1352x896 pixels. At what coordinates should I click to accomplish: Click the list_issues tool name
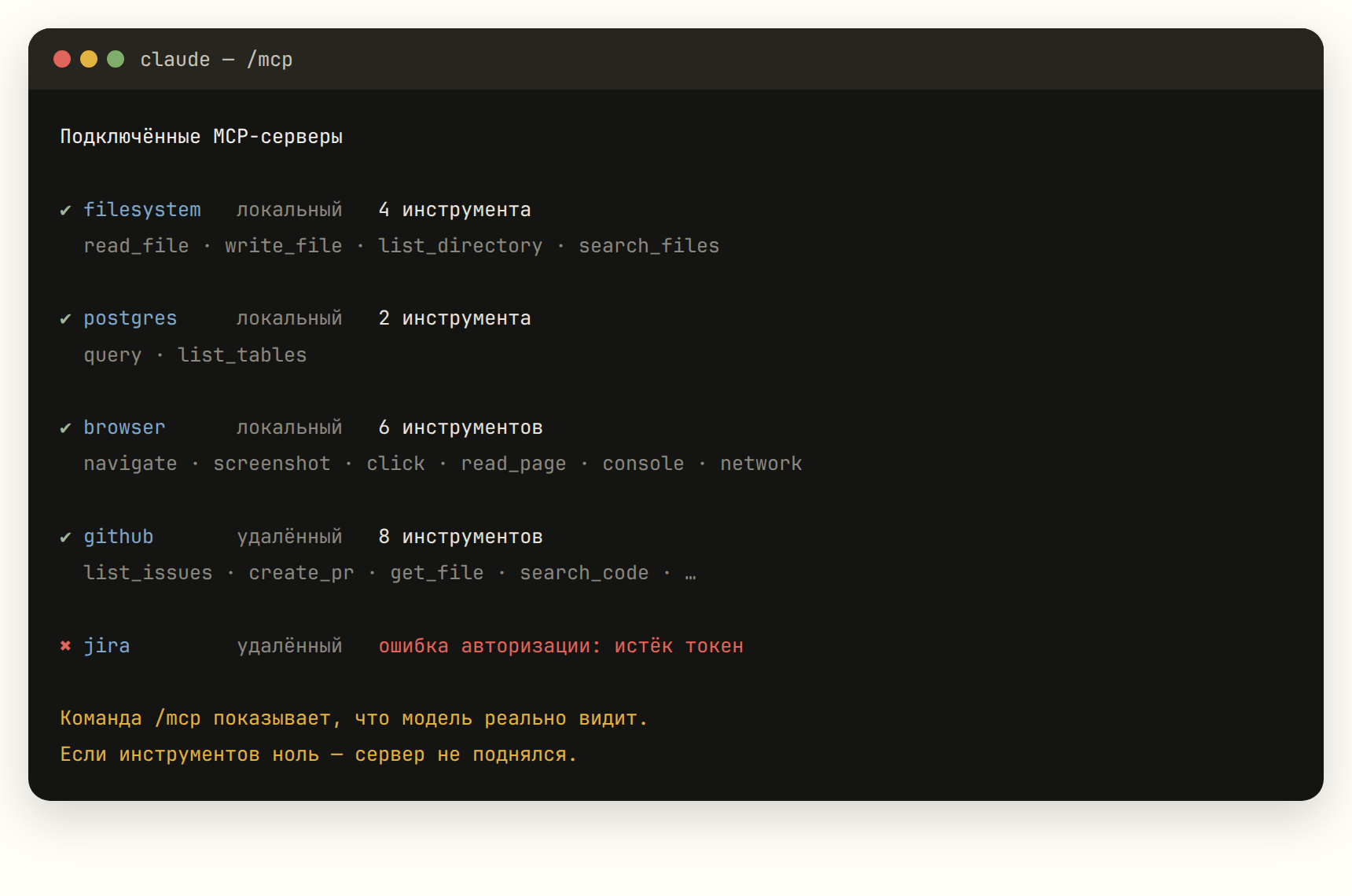(148, 573)
